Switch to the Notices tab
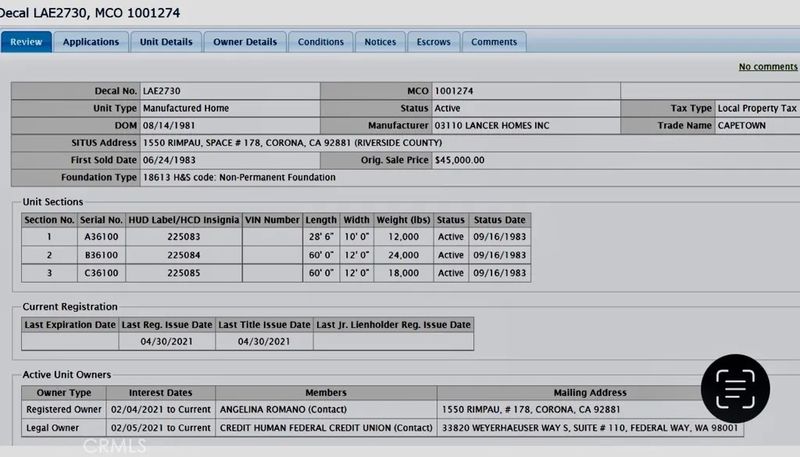This screenshot has width=800, height=457. coord(380,42)
